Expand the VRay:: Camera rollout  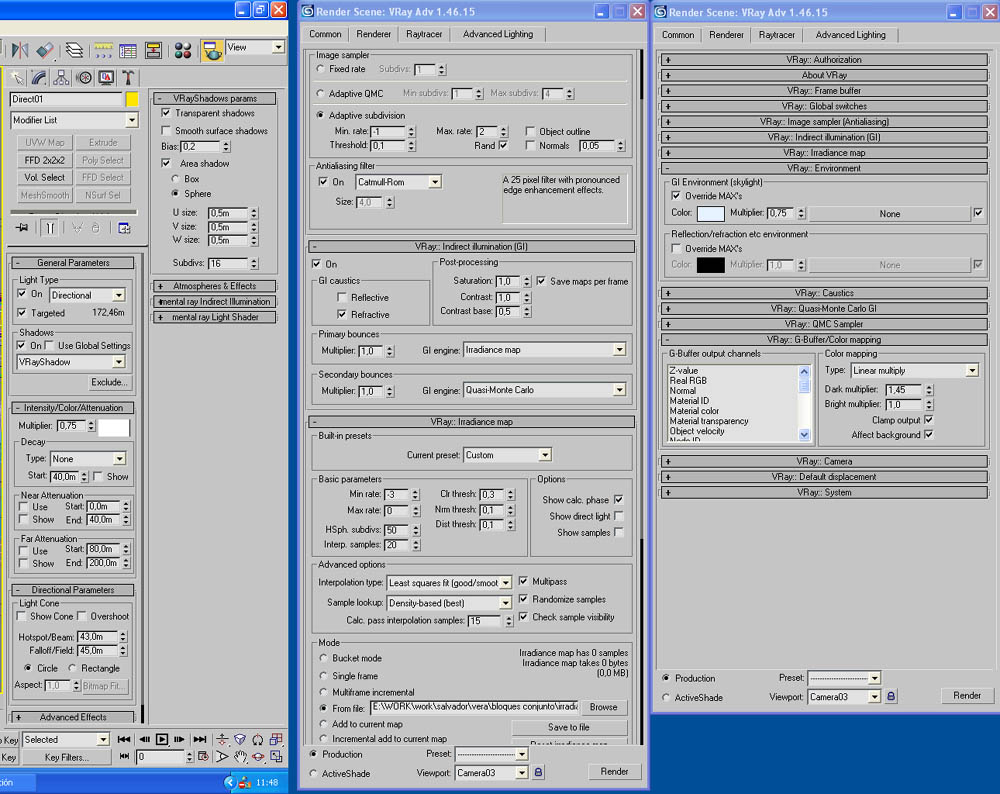[824, 461]
